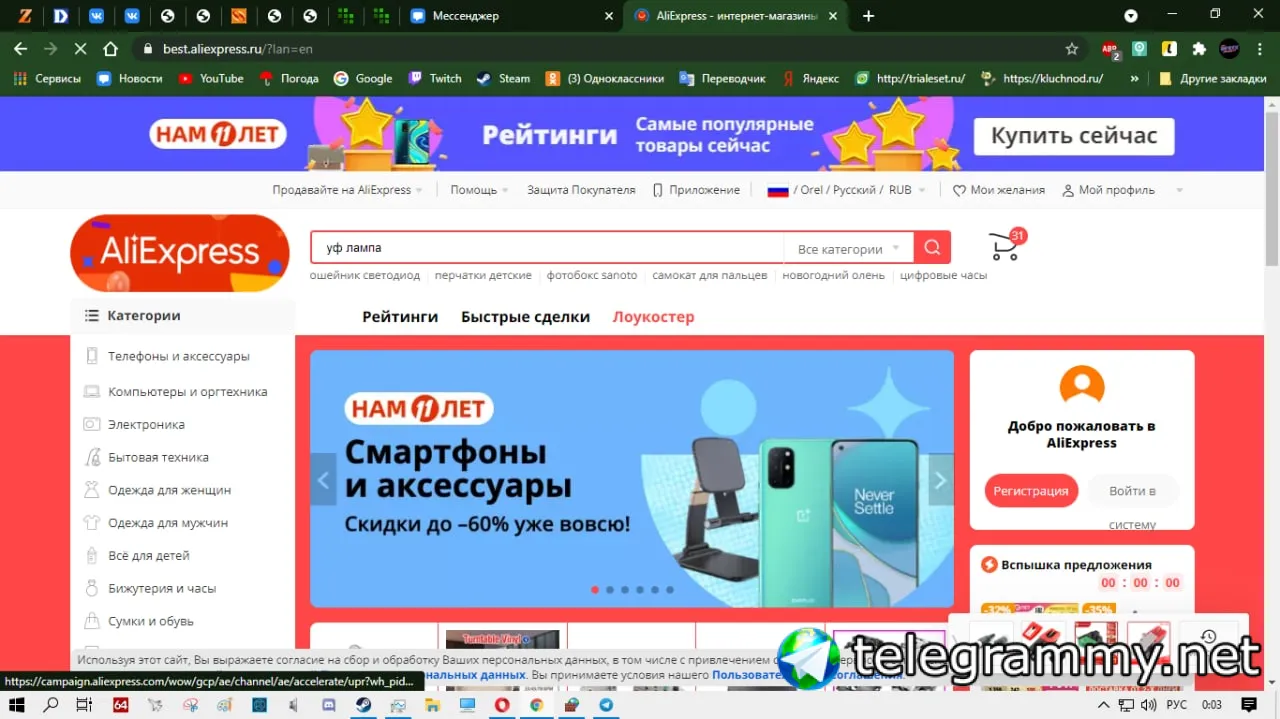Click Регистрация button
Image resolution: width=1280 pixels, height=719 pixels.
point(1031,491)
